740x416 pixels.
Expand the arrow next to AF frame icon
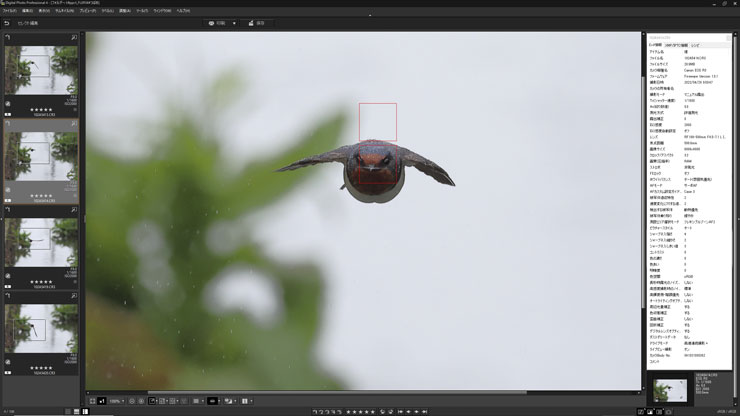[x=157, y=401]
